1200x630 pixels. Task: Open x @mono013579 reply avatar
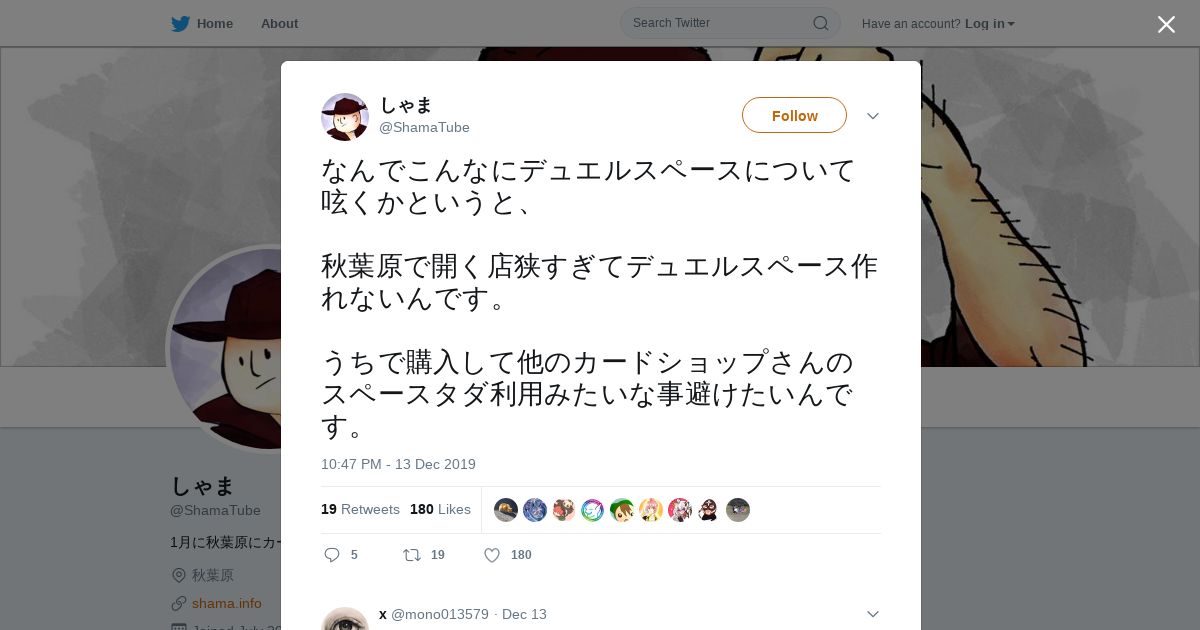tap(345, 618)
